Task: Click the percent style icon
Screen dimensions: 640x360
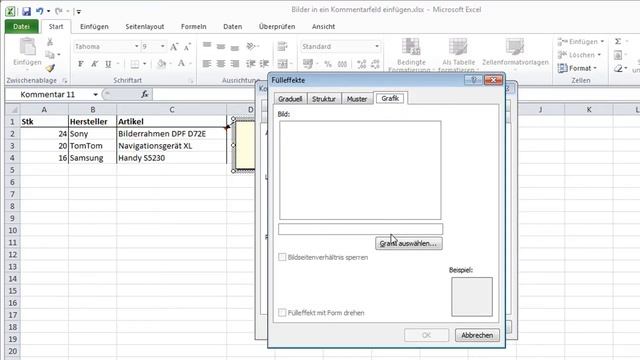Action: click(x=328, y=64)
